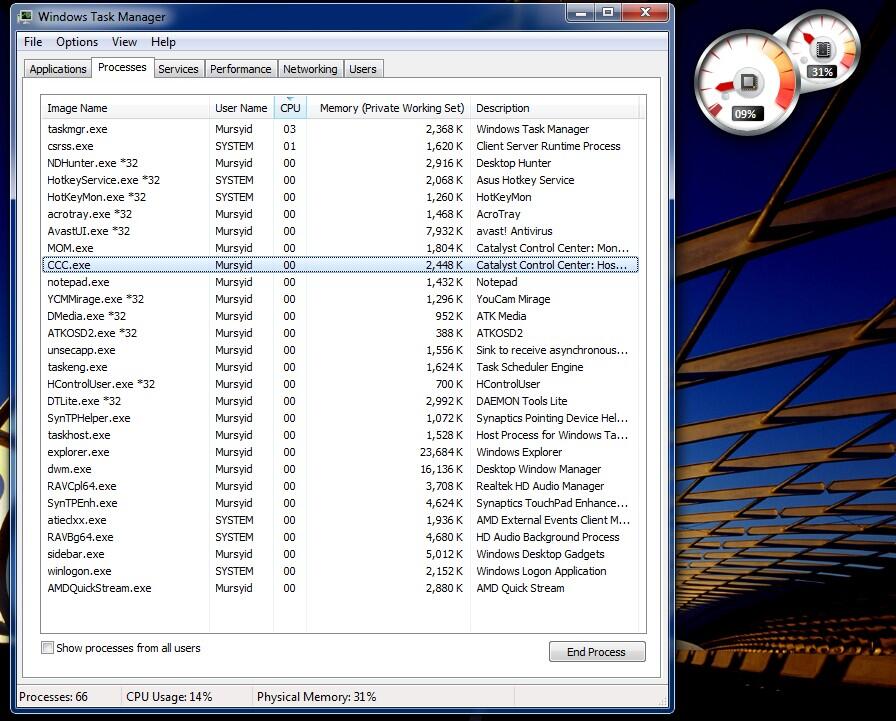Select the AvastUI.exe *32 process
The width and height of the screenshot is (896, 721).
click(x=341, y=231)
